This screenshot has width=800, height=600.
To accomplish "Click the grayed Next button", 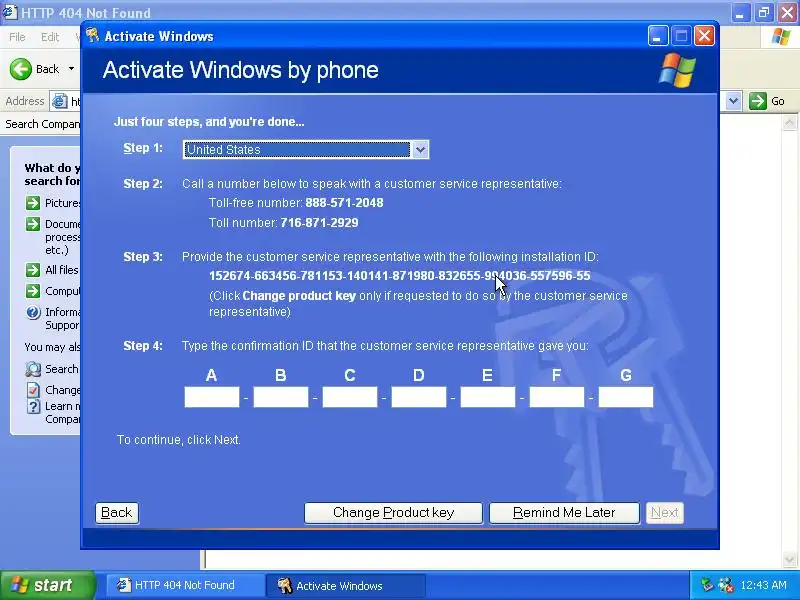I will tap(665, 513).
